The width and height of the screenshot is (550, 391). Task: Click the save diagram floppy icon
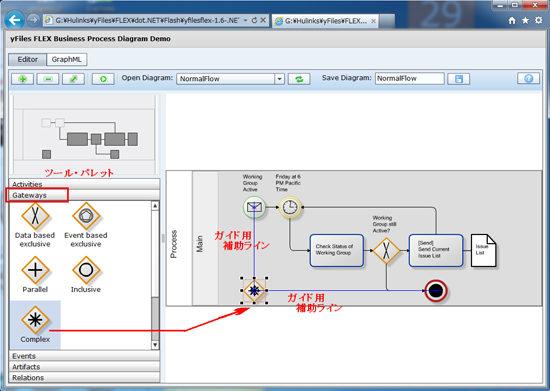[x=458, y=79]
